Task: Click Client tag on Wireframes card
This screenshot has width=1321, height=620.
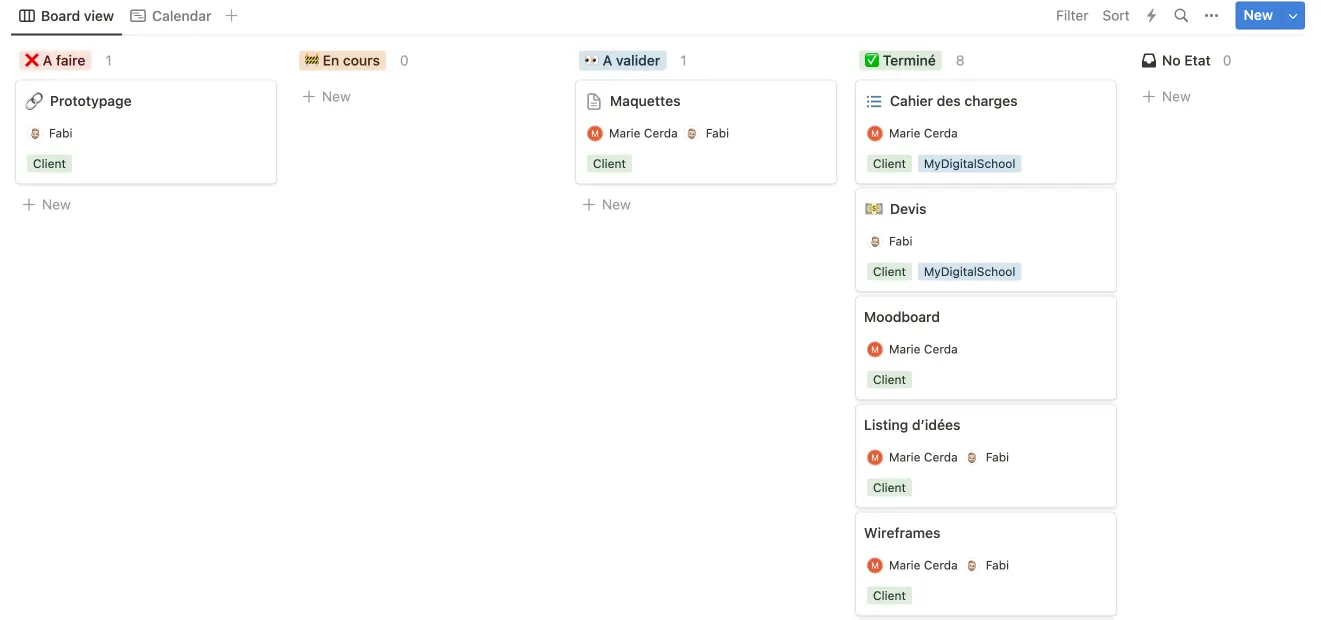Action: [x=889, y=596]
